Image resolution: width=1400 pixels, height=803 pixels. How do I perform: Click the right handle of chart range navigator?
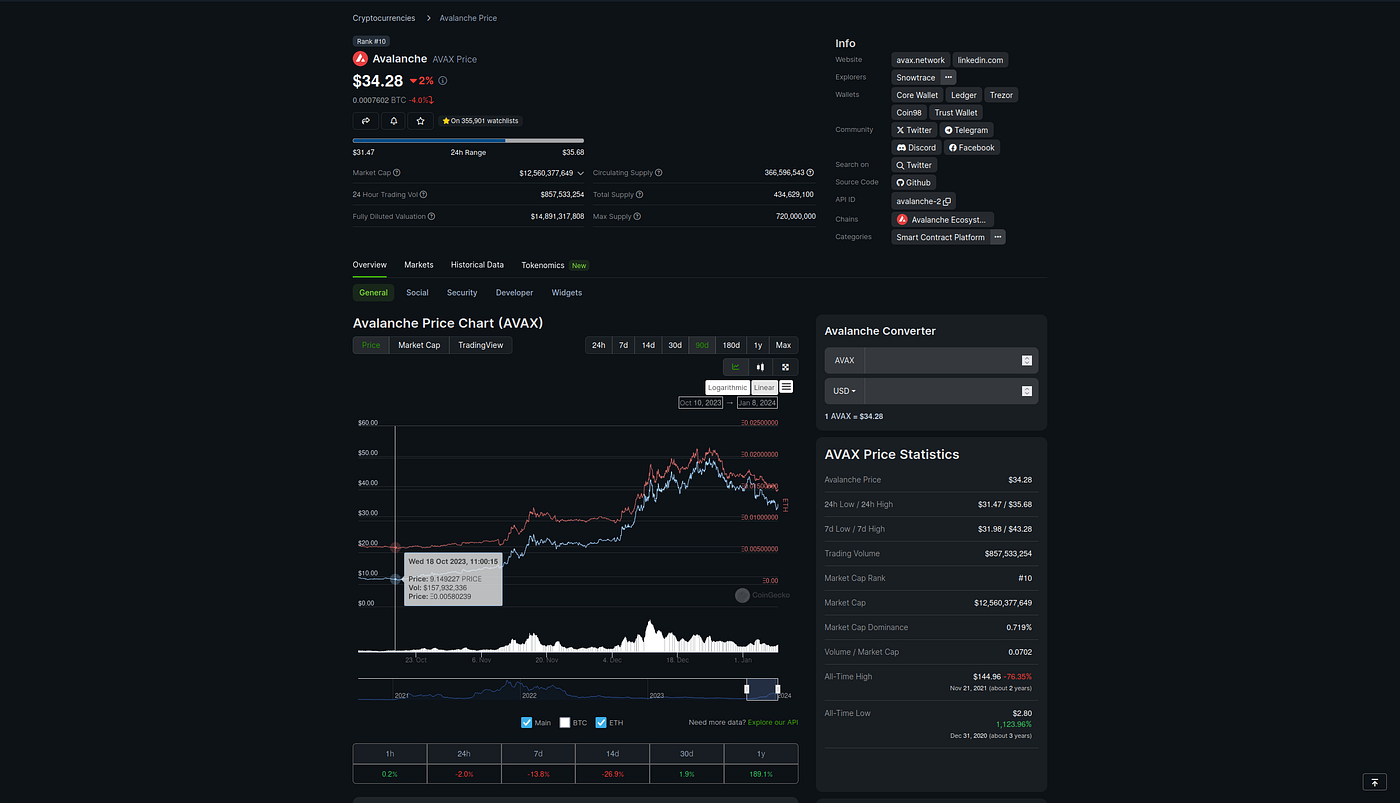pyautogui.click(x=778, y=688)
